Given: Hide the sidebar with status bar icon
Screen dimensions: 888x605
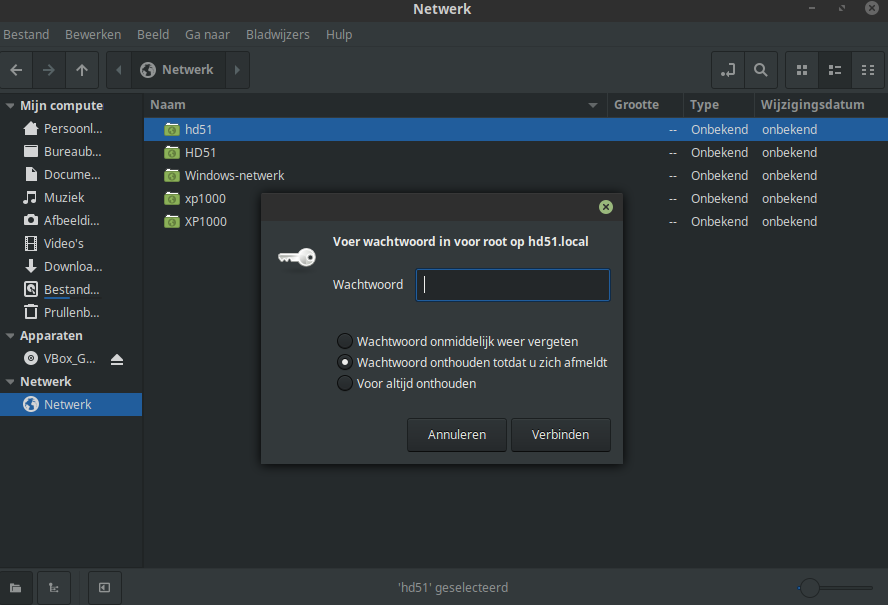Looking at the screenshot, I should tap(105, 587).
